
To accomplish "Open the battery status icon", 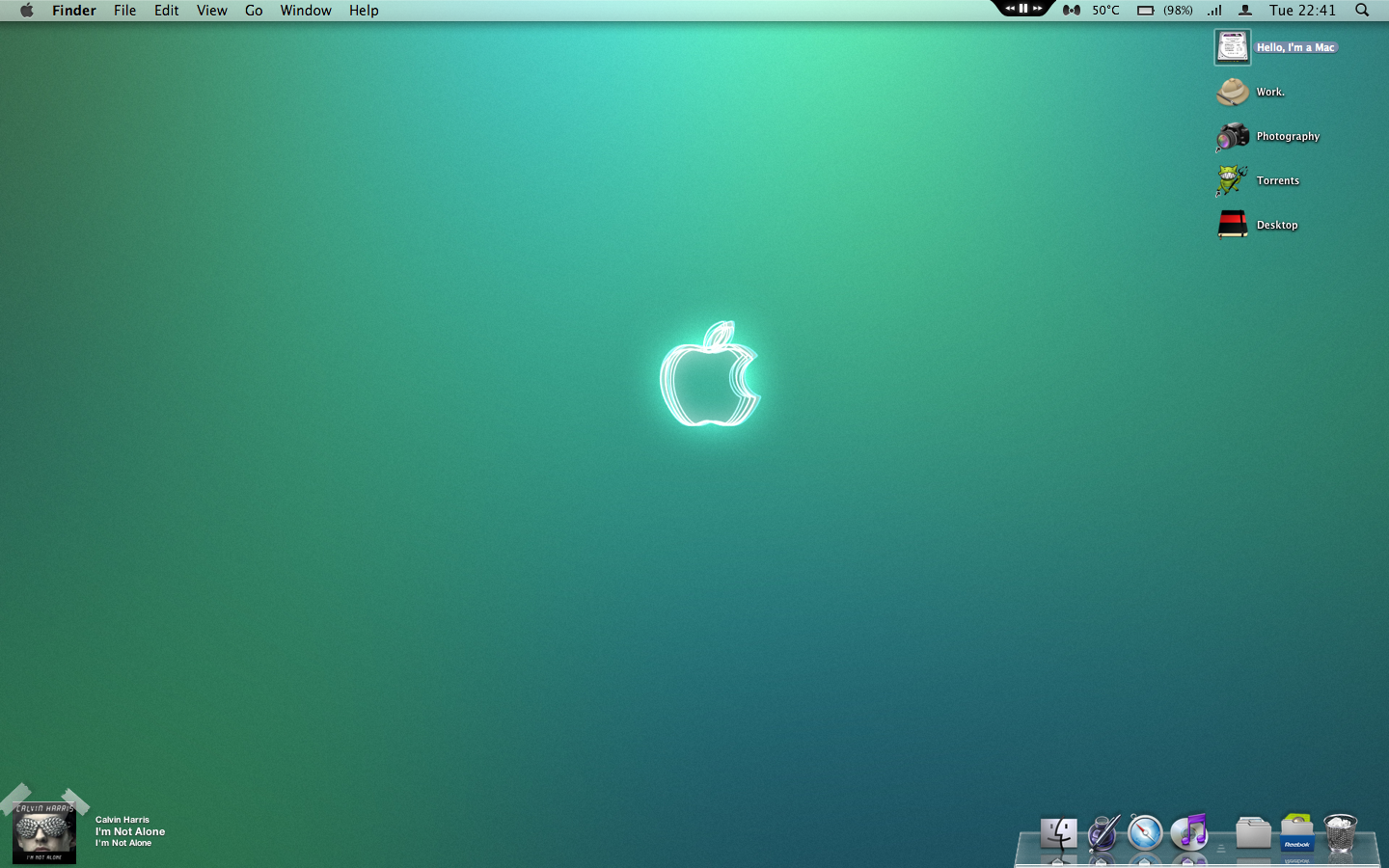I will 1146,10.
